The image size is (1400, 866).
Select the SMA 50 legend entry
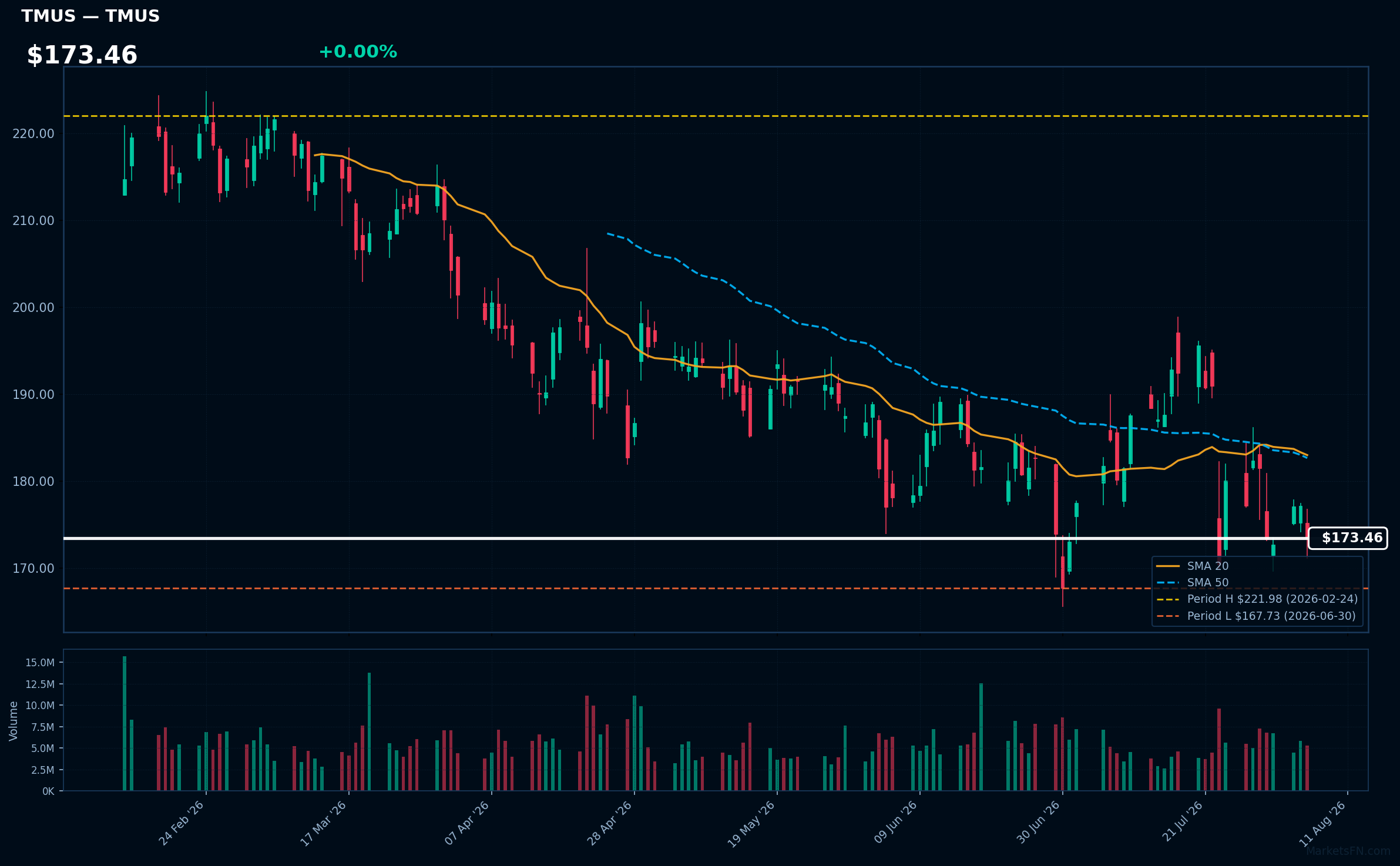point(1193,582)
